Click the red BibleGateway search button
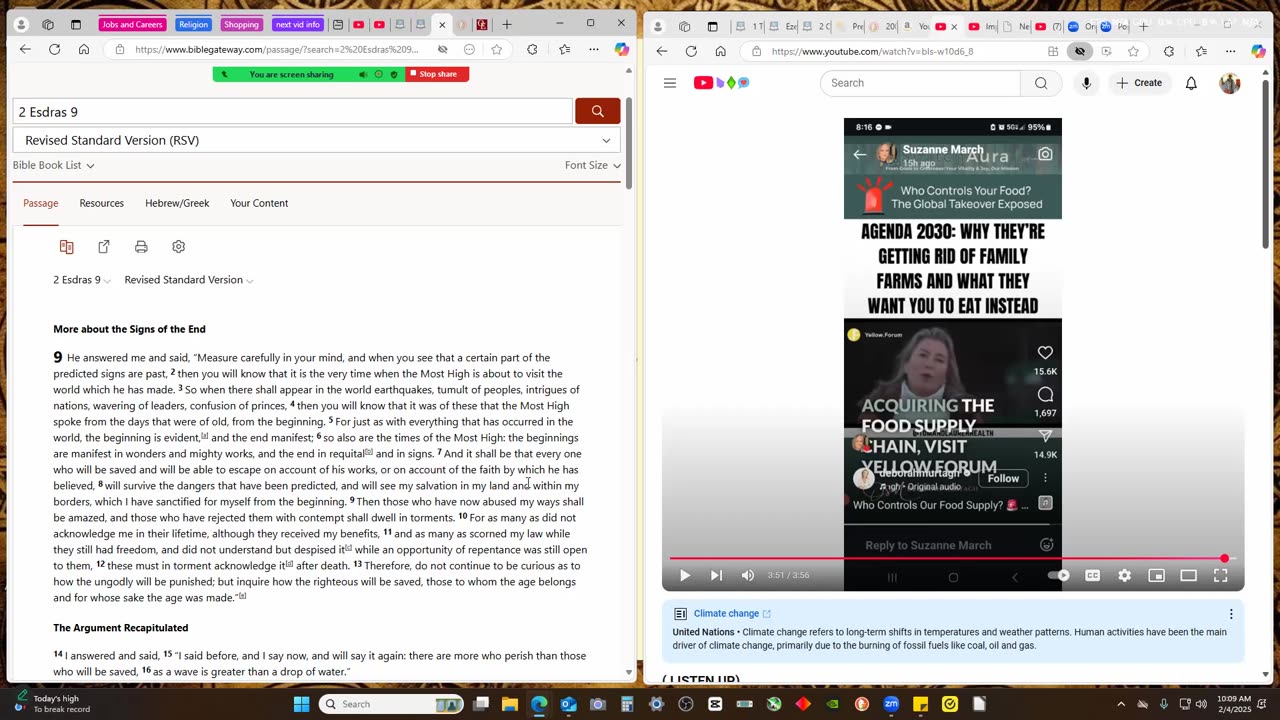Screen dimensions: 1280x720 pyautogui.click(x=597, y=111)
